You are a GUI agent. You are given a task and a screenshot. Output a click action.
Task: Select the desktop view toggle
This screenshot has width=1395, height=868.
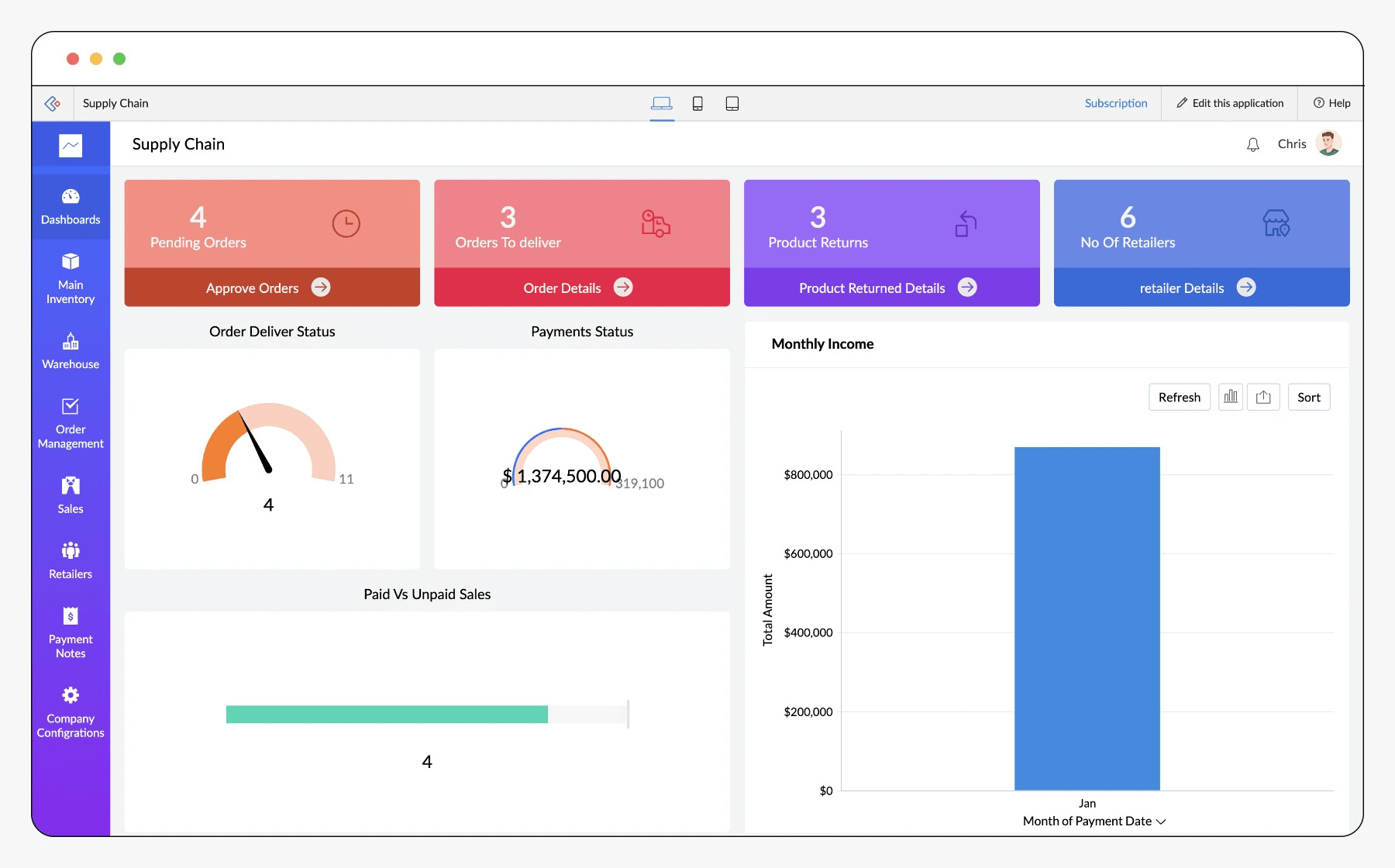[x=662, y=102]
